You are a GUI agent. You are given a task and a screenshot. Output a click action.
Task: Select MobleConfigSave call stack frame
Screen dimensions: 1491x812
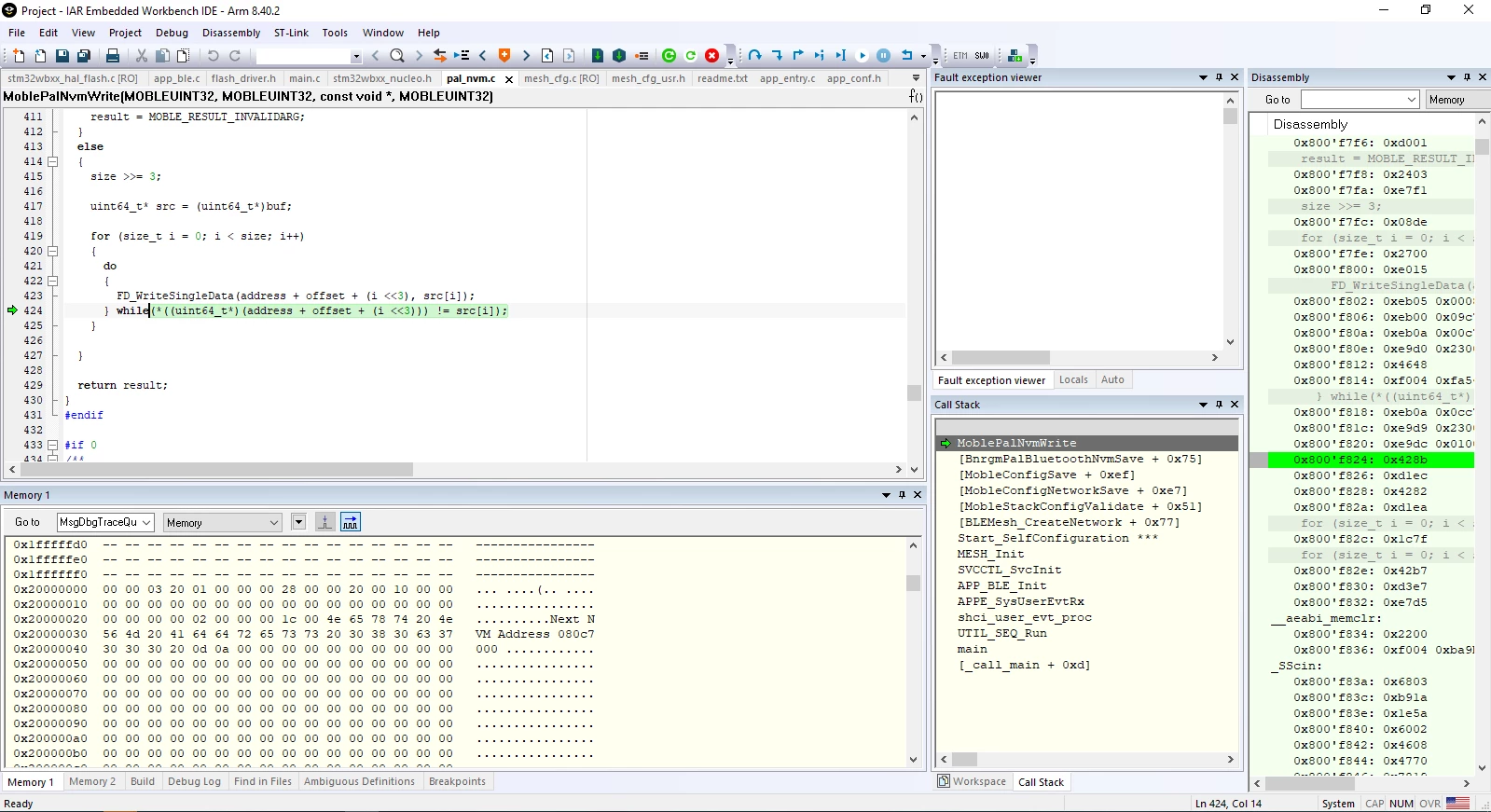(x=1046, y=475)
